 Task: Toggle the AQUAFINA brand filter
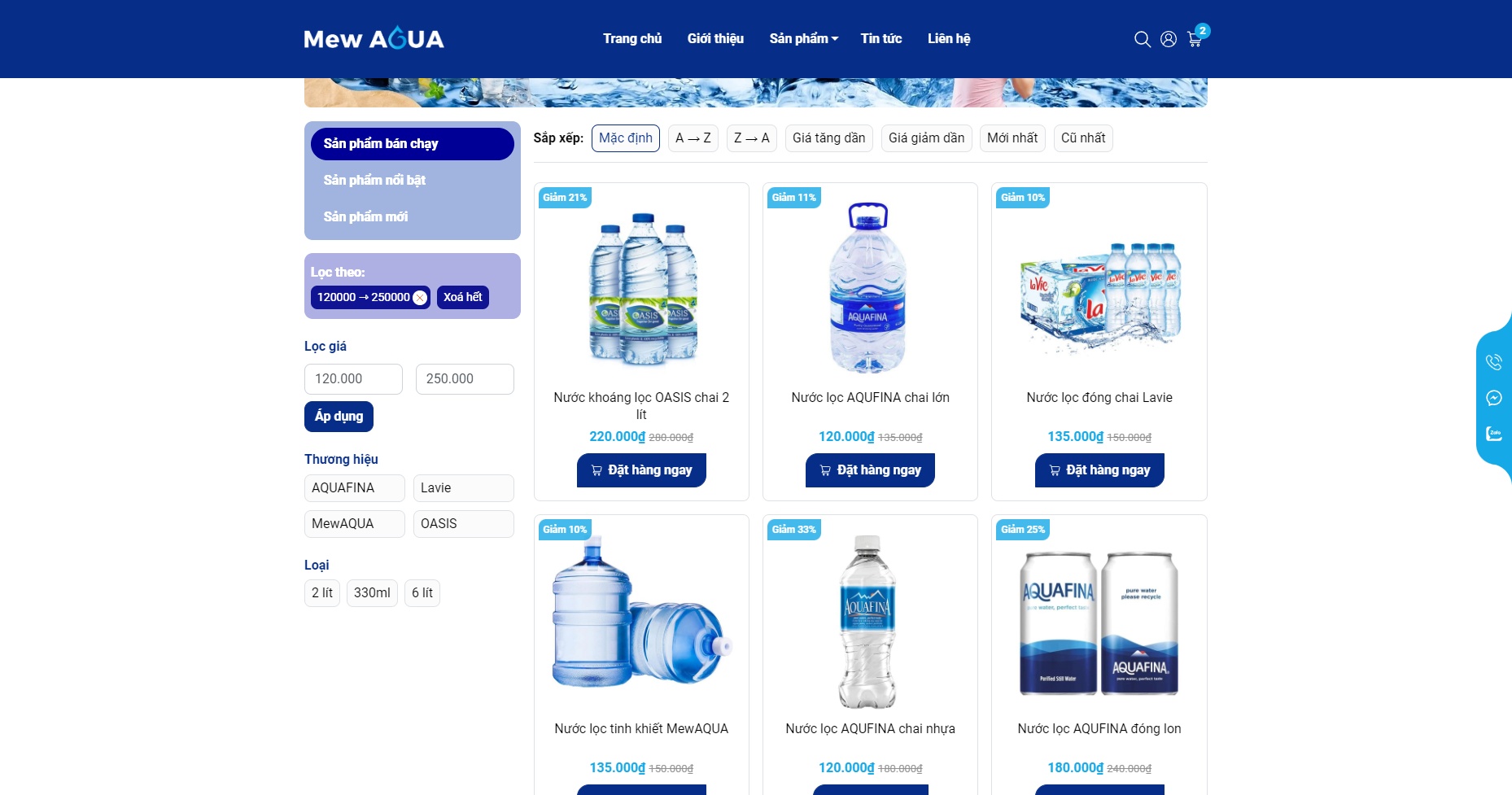(x=354, y=488)
